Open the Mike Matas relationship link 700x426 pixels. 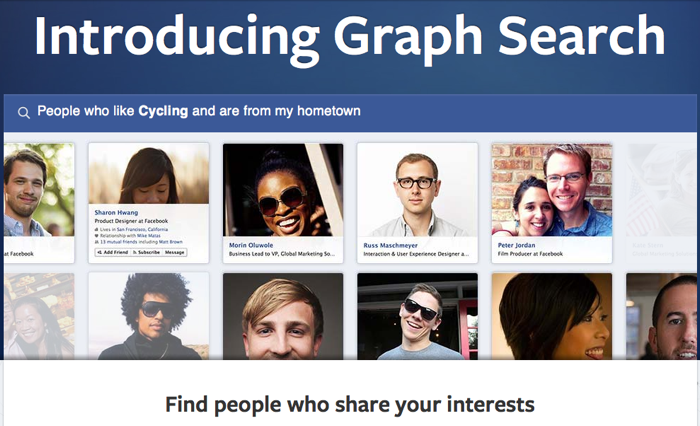[x=149, y=235]
